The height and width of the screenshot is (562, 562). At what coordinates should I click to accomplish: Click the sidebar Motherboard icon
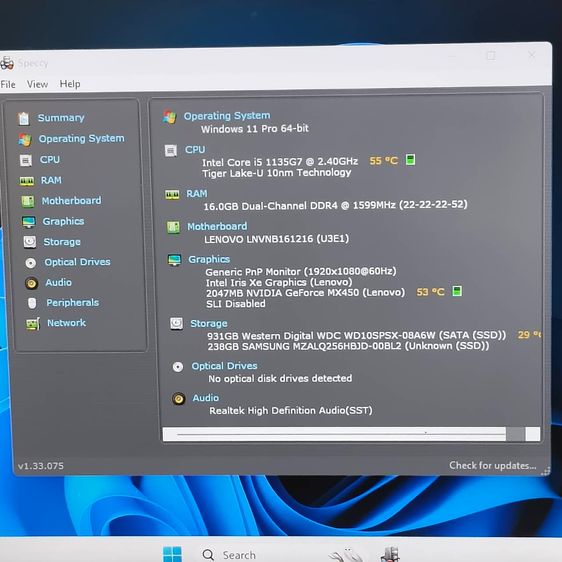point(28,201)
